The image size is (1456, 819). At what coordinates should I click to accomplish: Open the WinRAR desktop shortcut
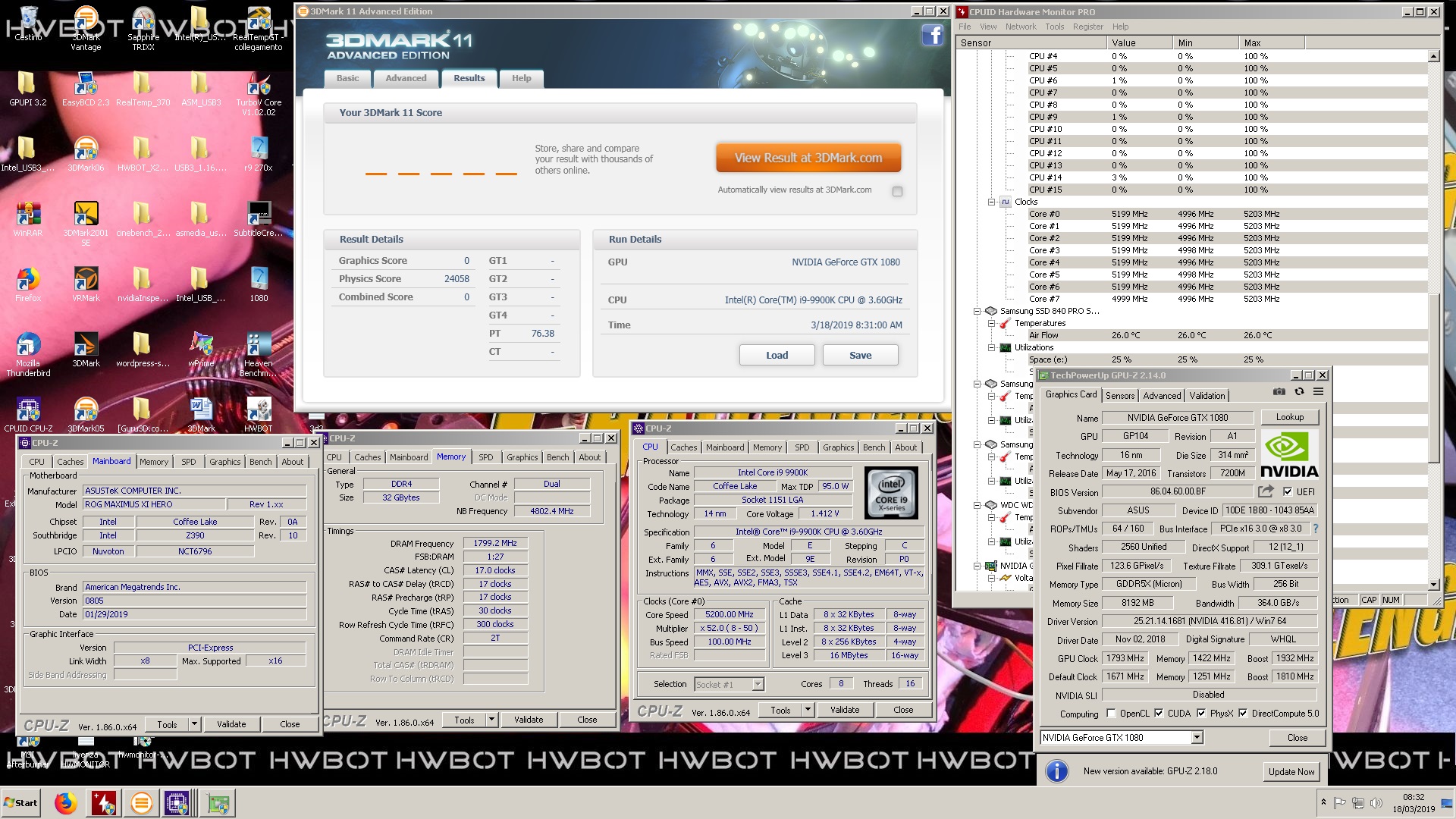click(28, 220)
